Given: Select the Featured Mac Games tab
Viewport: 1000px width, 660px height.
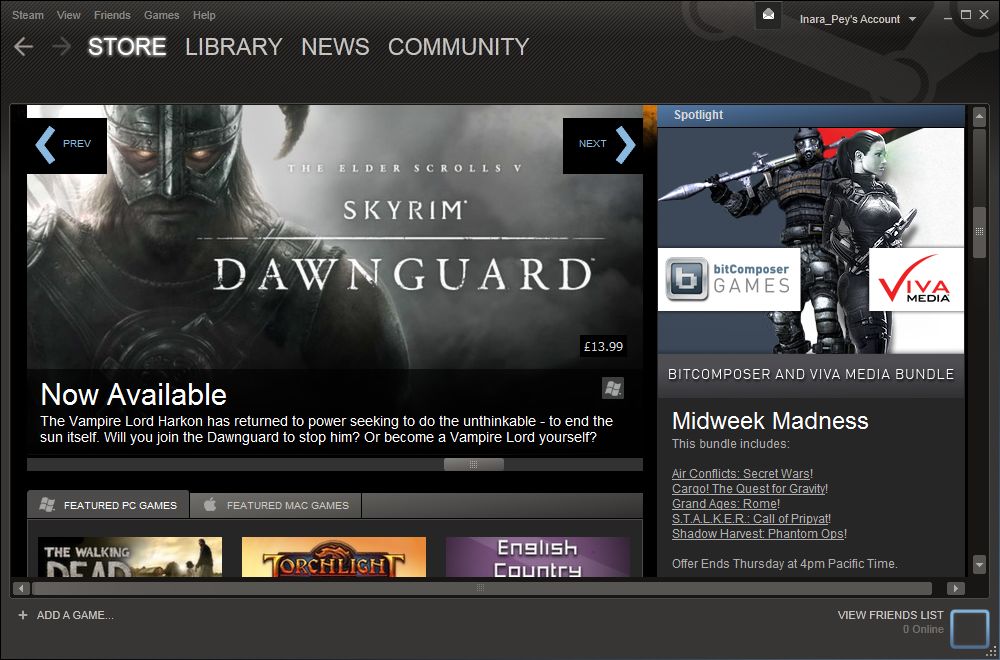Looking at the screenshot, I should point(276,505).
